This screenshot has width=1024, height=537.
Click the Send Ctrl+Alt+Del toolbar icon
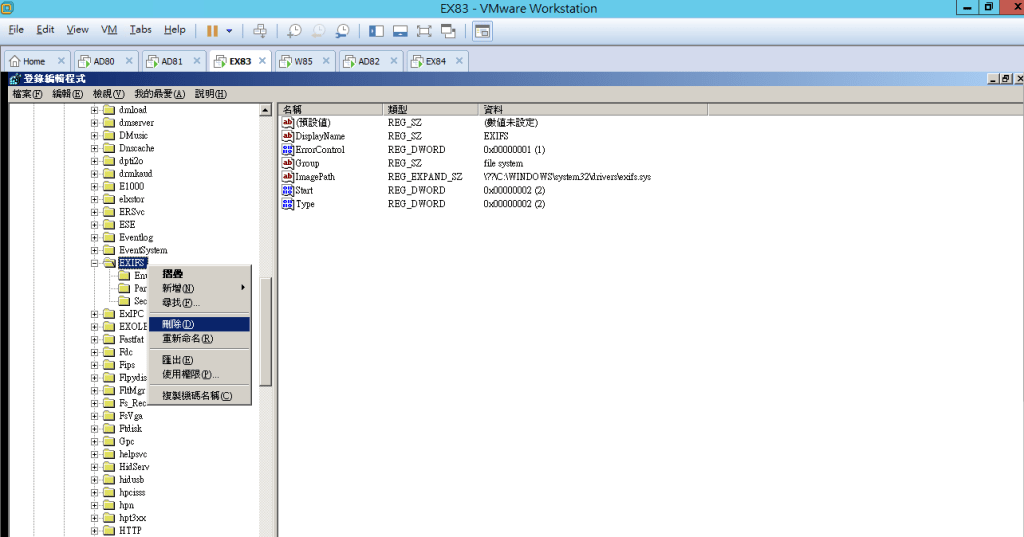[x=260, y=31]
